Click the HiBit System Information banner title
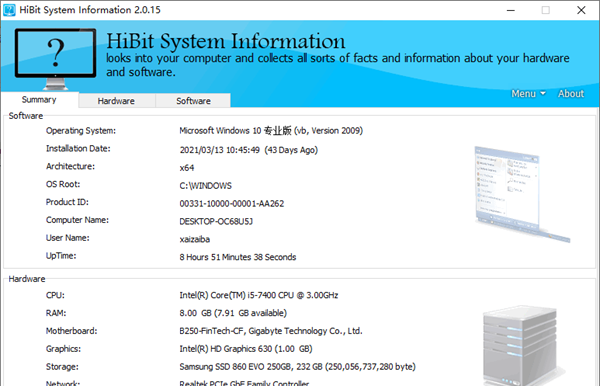The height and width of the screenshot is (386, 600). (226, 41)
